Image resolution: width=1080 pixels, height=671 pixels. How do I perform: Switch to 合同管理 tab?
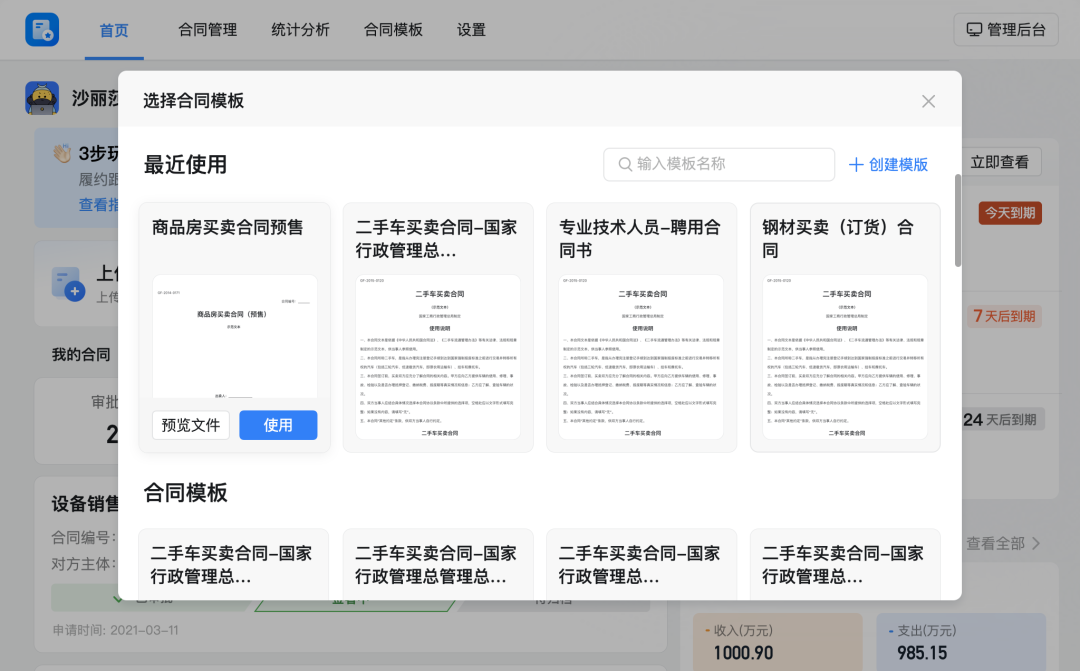(x=208, y=30)
